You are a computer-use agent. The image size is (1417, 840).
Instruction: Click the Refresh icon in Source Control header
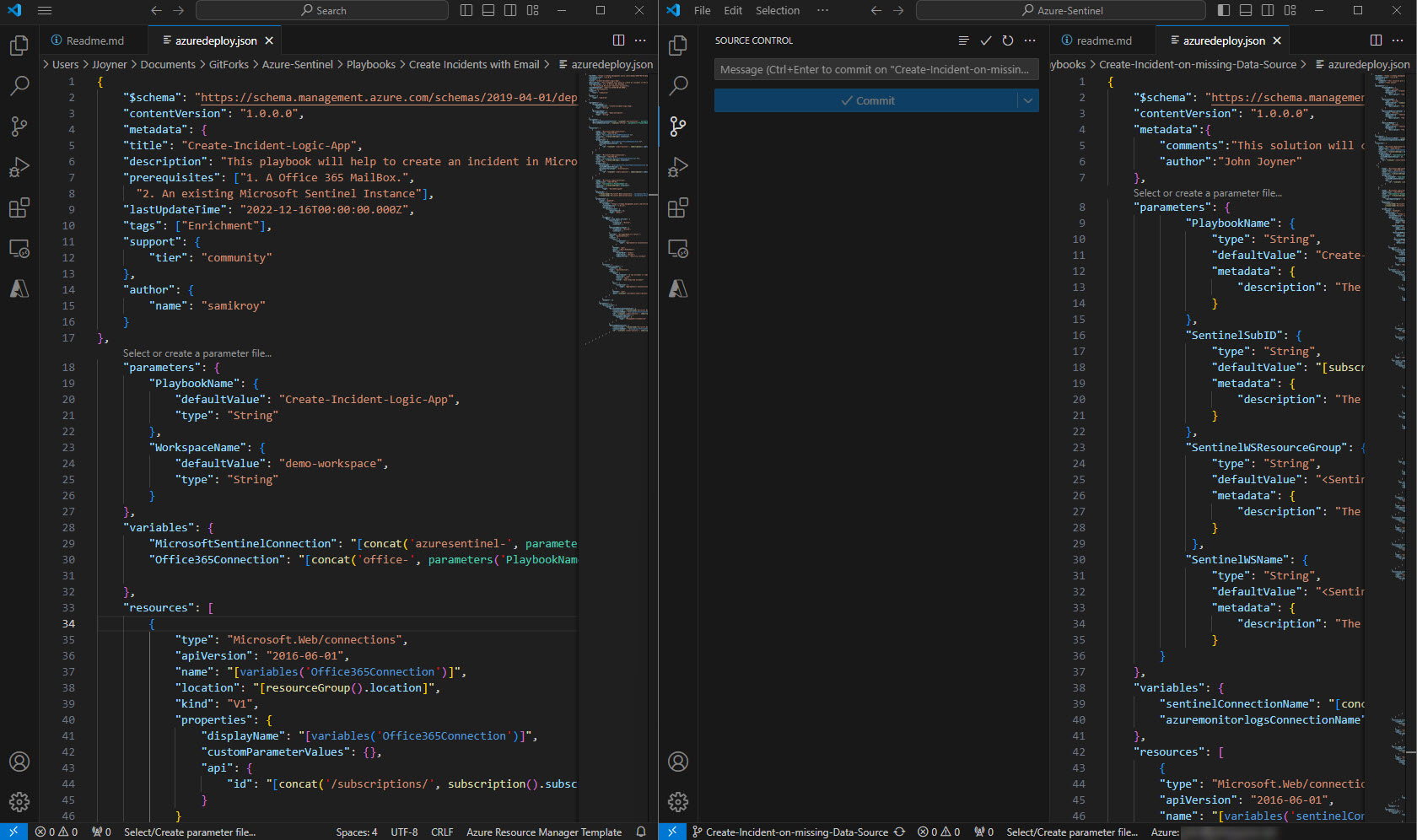point(1007,40)
